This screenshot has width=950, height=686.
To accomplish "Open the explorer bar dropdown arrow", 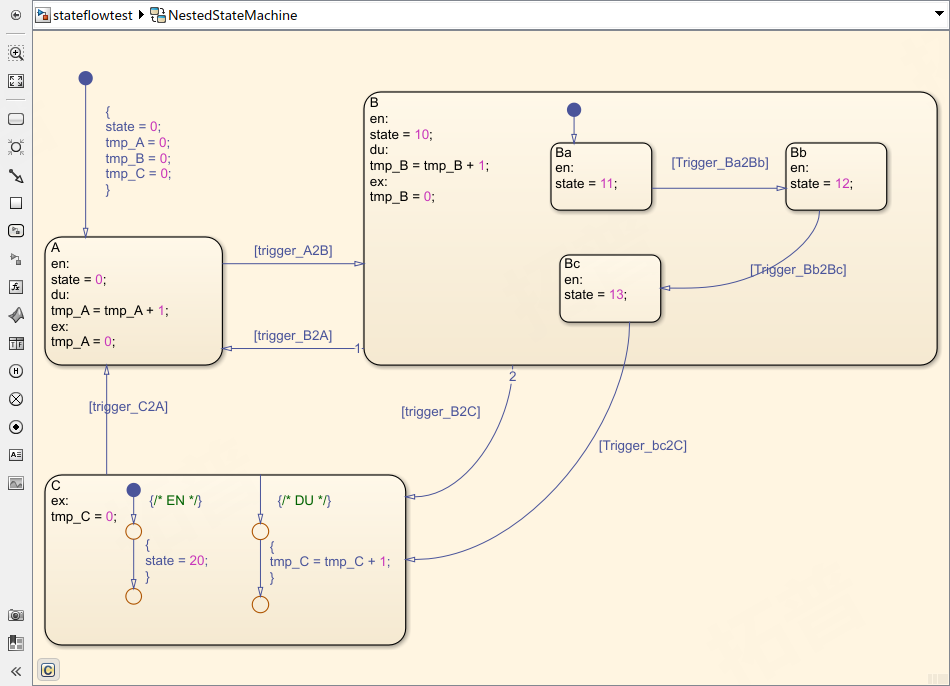I will (935, 15).
